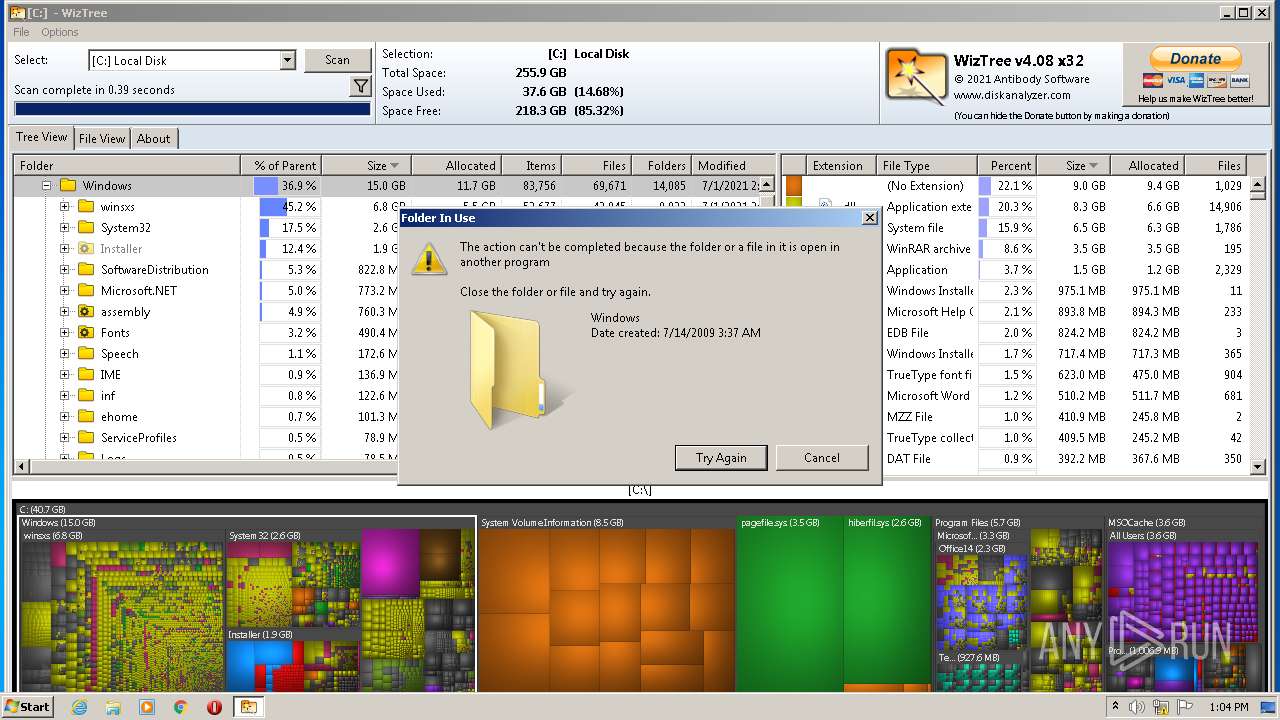
Task: Show hidden tray icons arrow
Action: [x=1116, y=706]
